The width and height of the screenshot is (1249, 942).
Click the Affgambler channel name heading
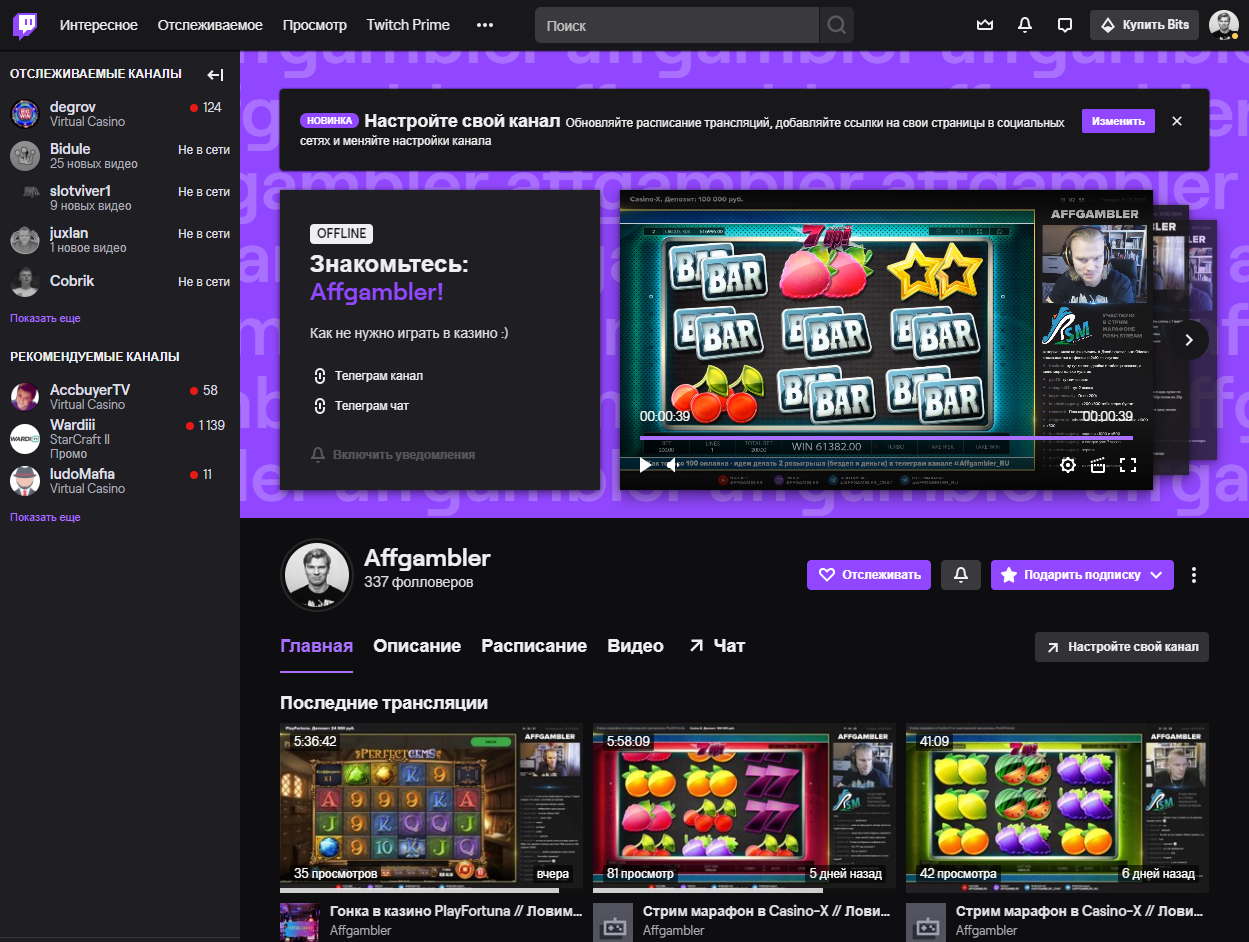click(427, 558)
